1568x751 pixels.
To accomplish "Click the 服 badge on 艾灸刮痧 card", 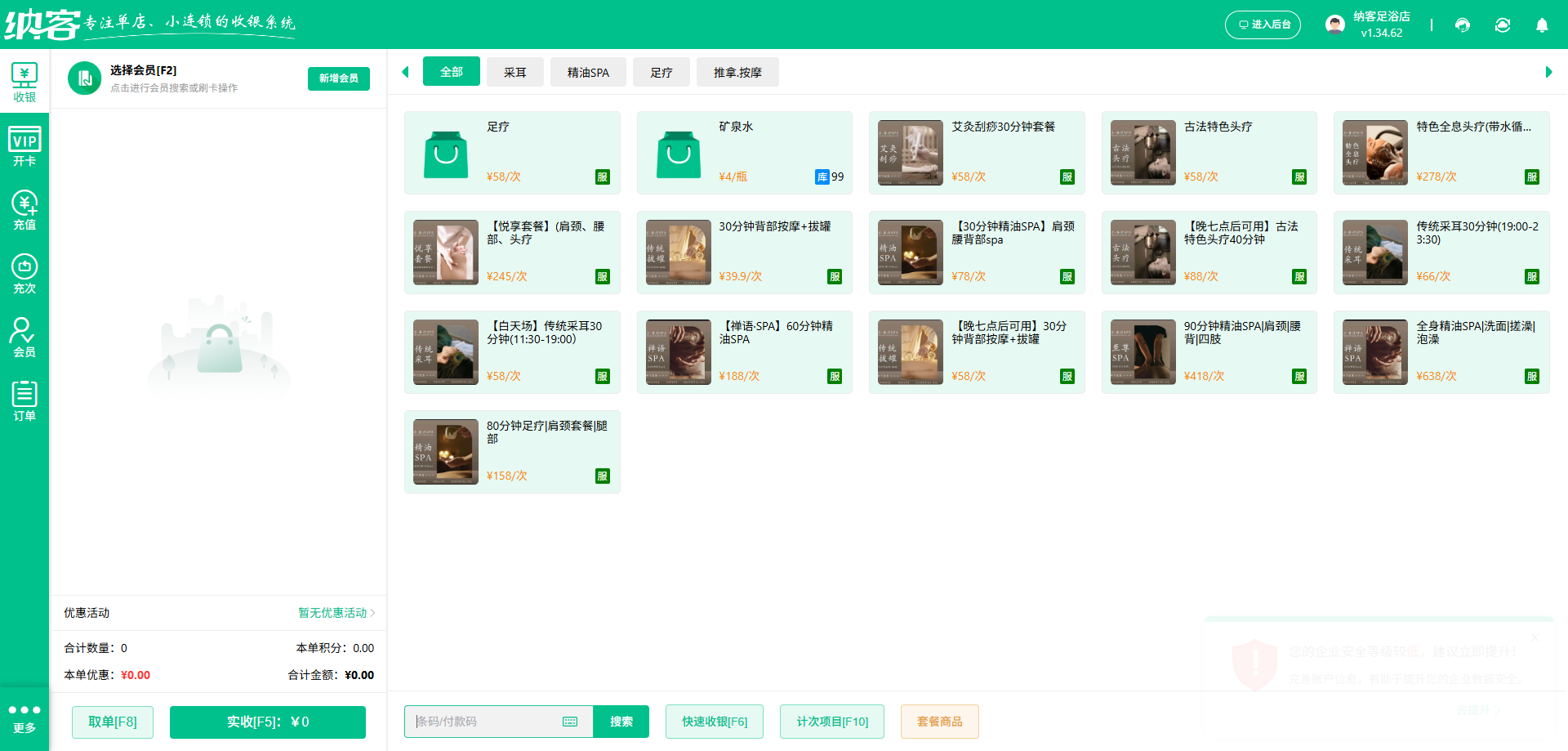I will [1067, 177].
